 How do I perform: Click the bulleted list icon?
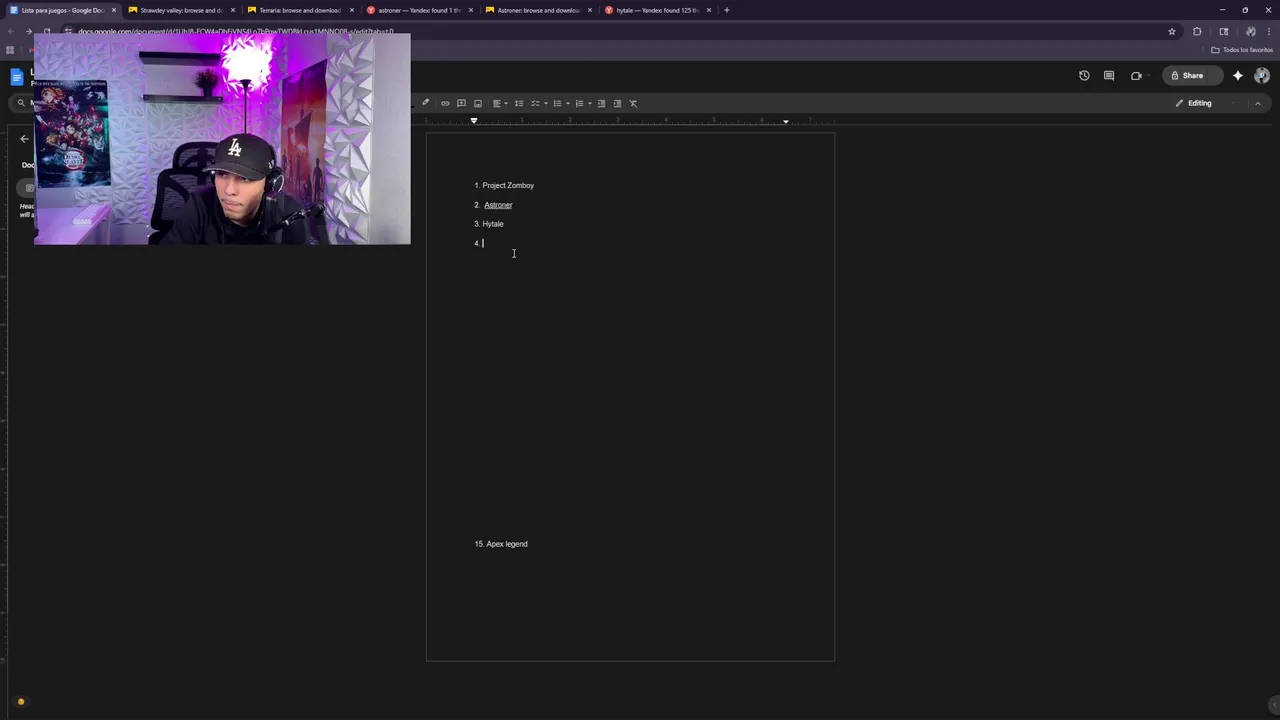click(x=557, y=103)
